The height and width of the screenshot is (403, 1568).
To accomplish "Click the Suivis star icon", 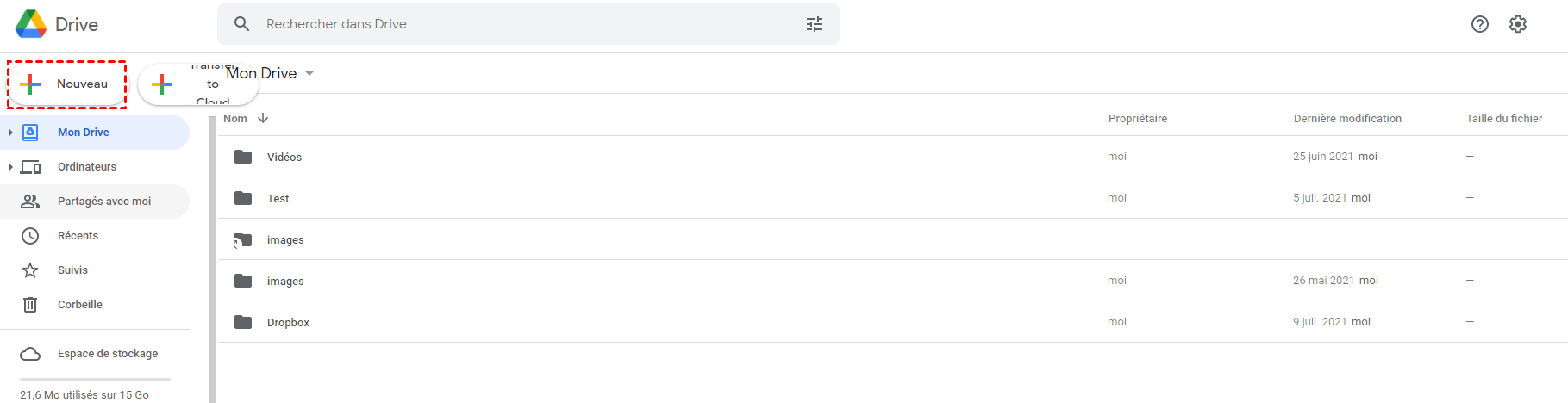I will click(30, 270).
